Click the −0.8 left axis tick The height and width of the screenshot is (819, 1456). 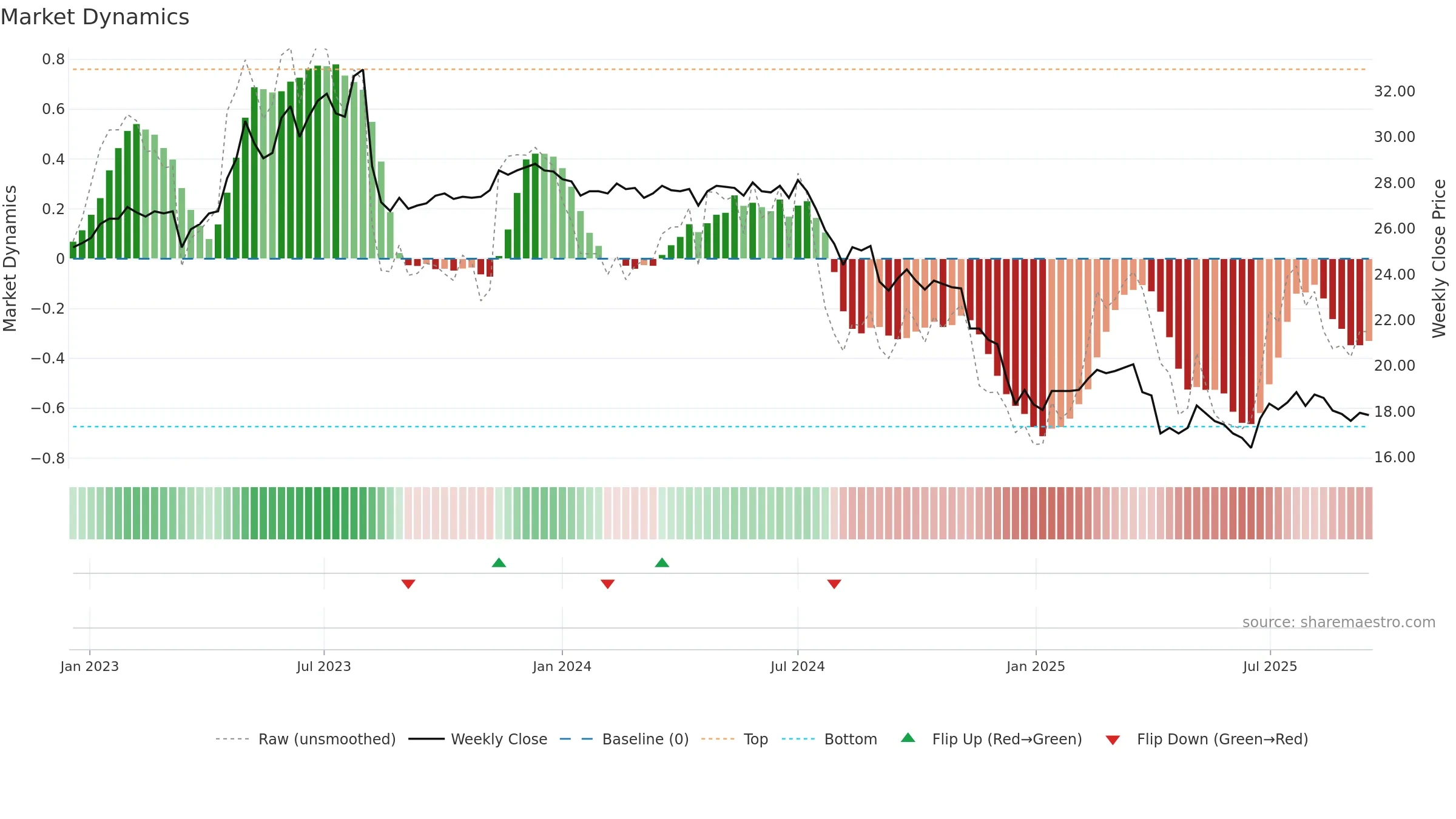tap(48, 459)
